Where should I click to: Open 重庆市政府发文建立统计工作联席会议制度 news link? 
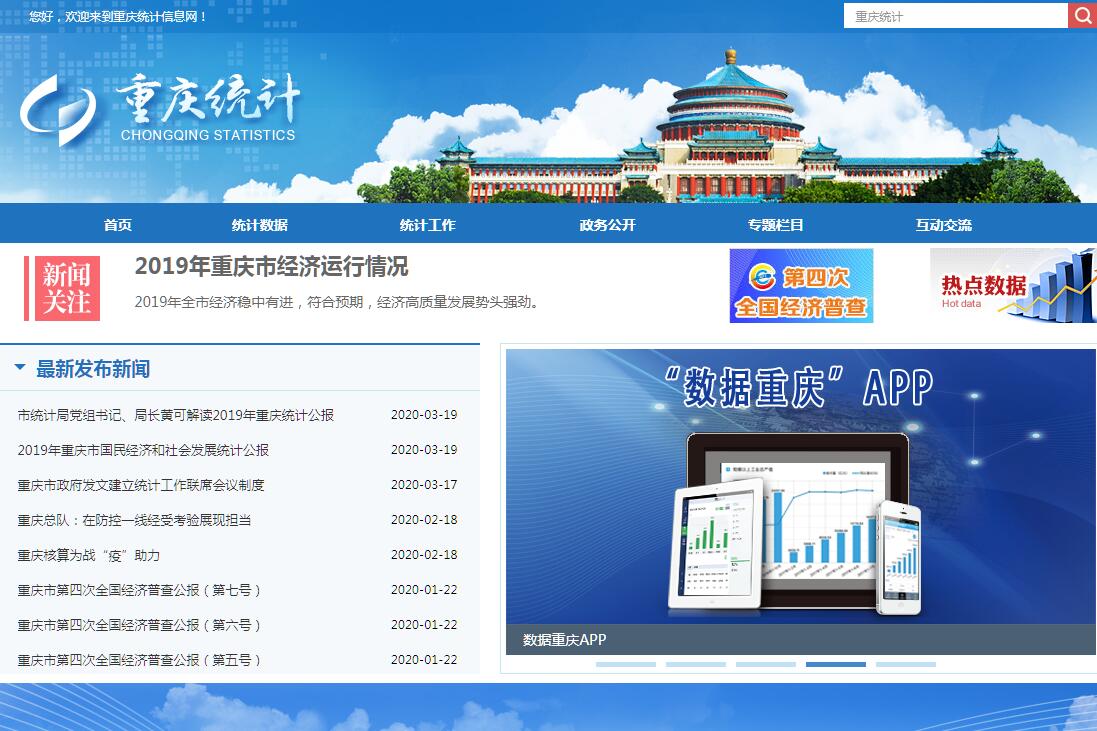pyautogui.click(x=141, y=485)
